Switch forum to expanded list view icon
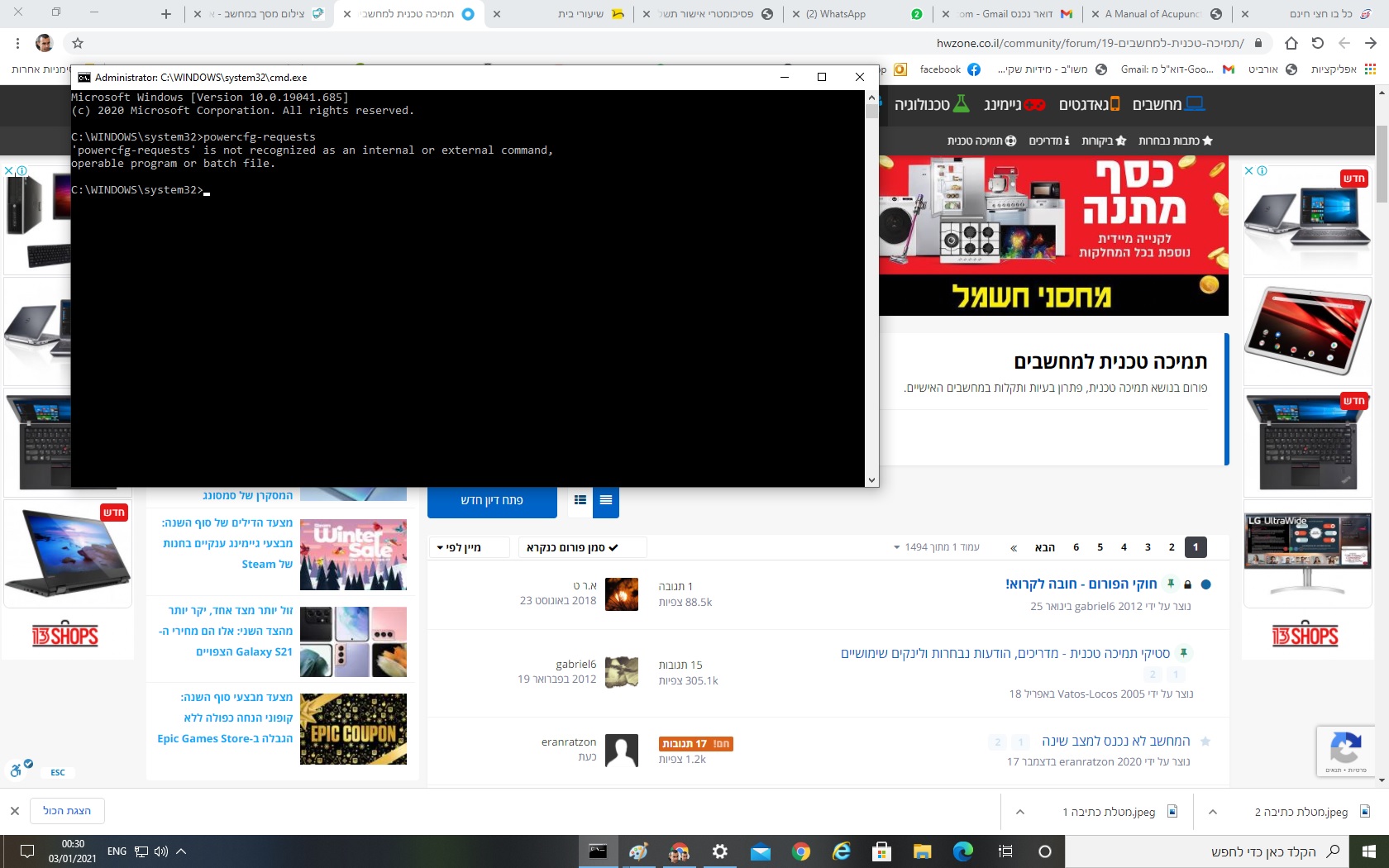 coord(606,500)
